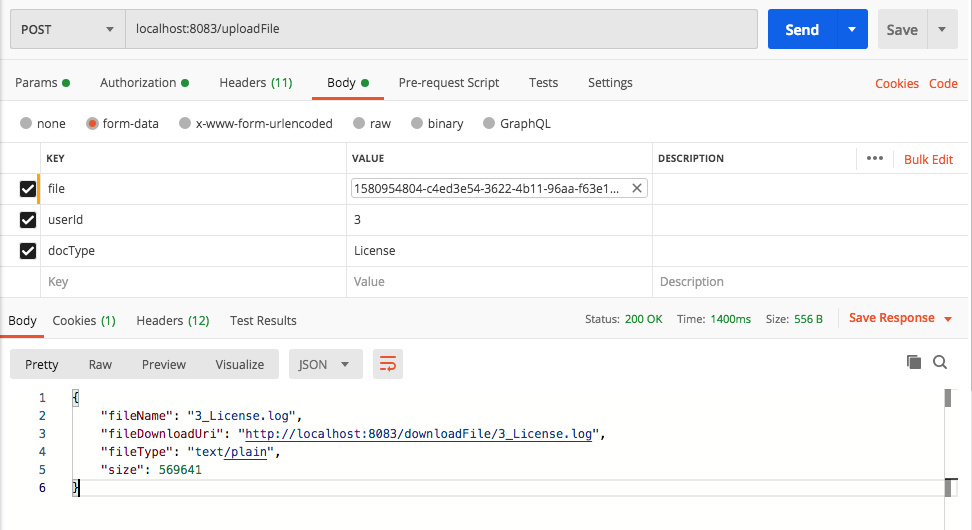Open the JSON format dropdown
972x530 pixels.
click(x=325, y=364)
